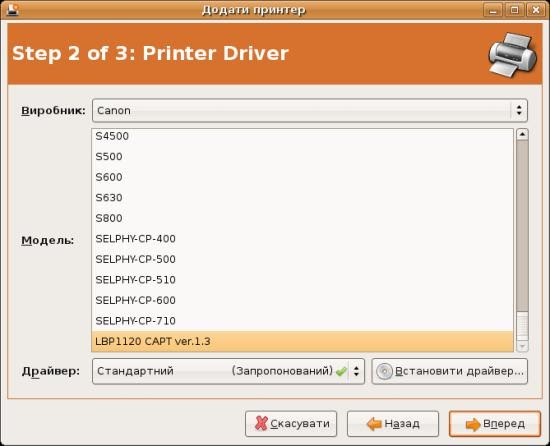This screenshot has width=550, height=446.
Task: Select model S500 in the list
Action: pyautogui.click(x=302, y=156)
